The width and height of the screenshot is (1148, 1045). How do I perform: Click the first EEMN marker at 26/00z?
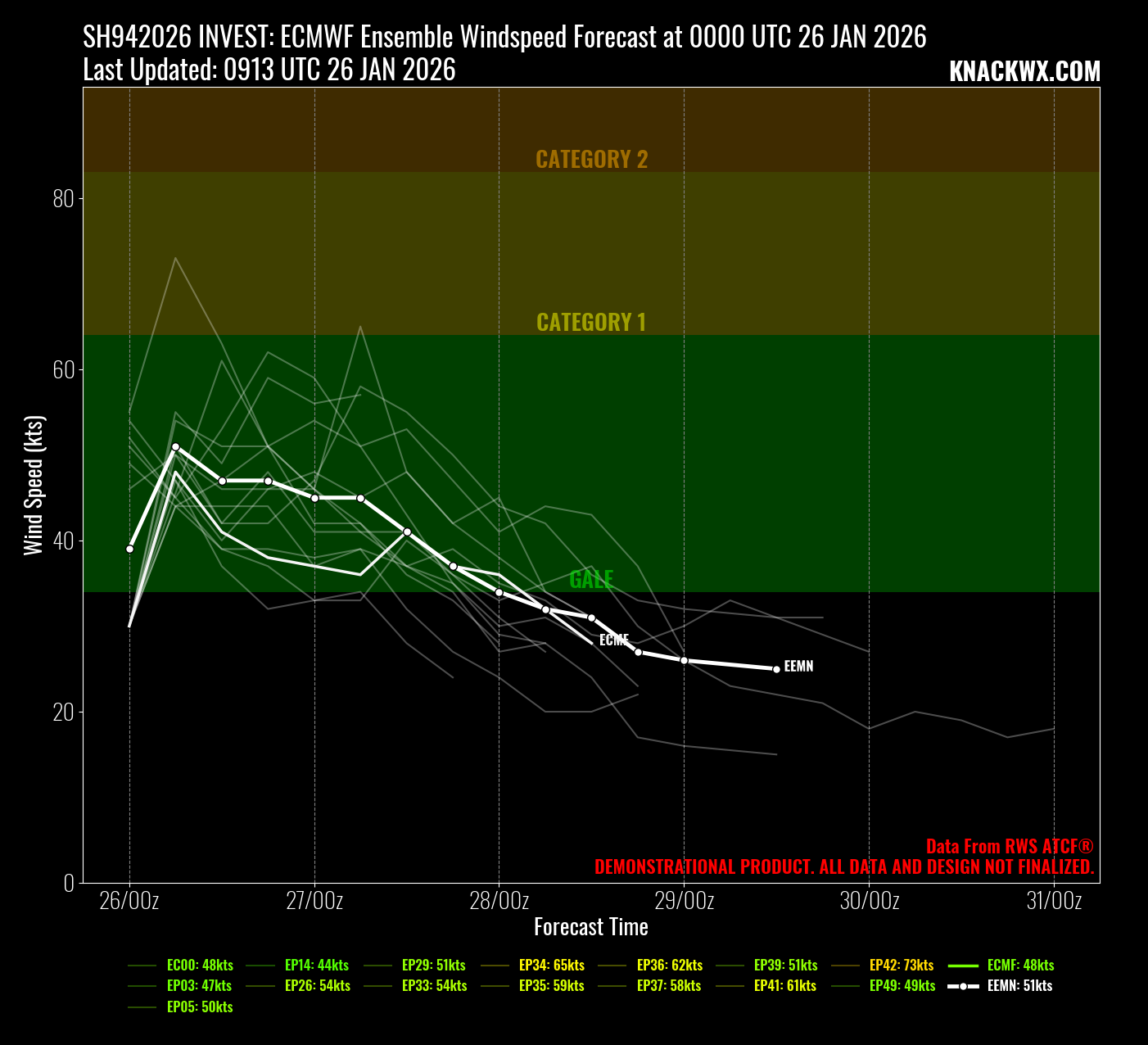point(129,549)
